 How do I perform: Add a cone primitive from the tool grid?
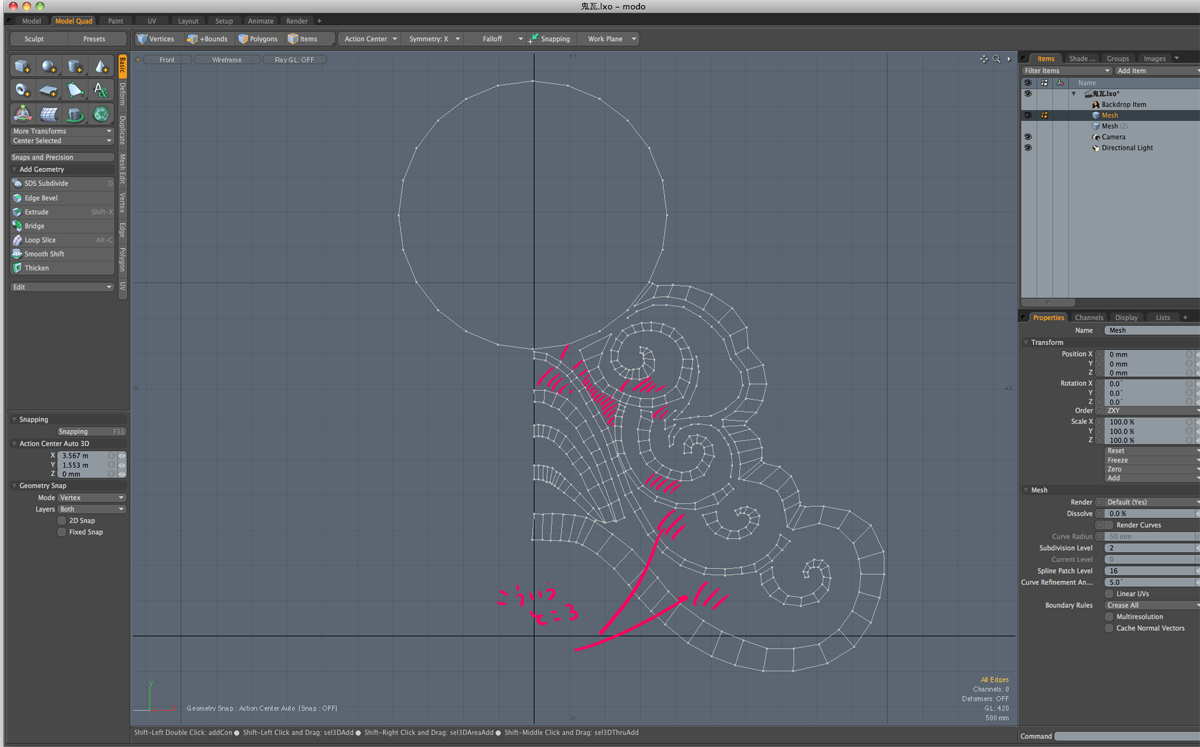click(101, 67)
